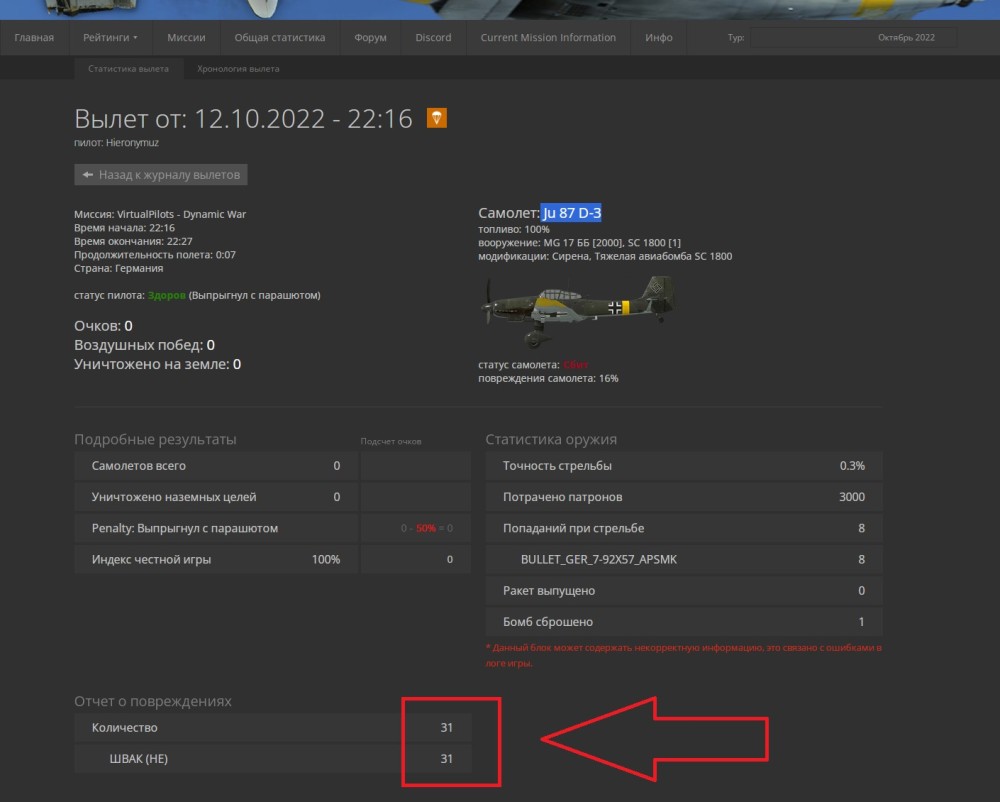This screenshot has height=802, width=1000.
Task: Click Назад к журналу вылетов button
Action: [161, 175]
